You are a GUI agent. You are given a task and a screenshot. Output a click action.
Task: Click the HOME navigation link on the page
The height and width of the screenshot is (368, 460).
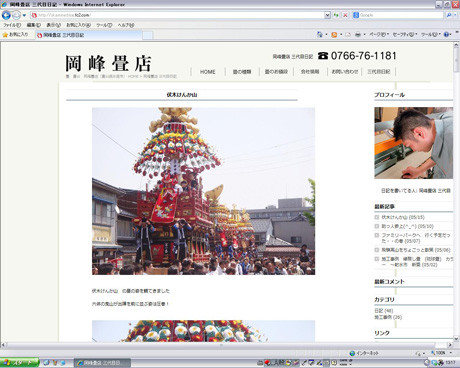208,72
